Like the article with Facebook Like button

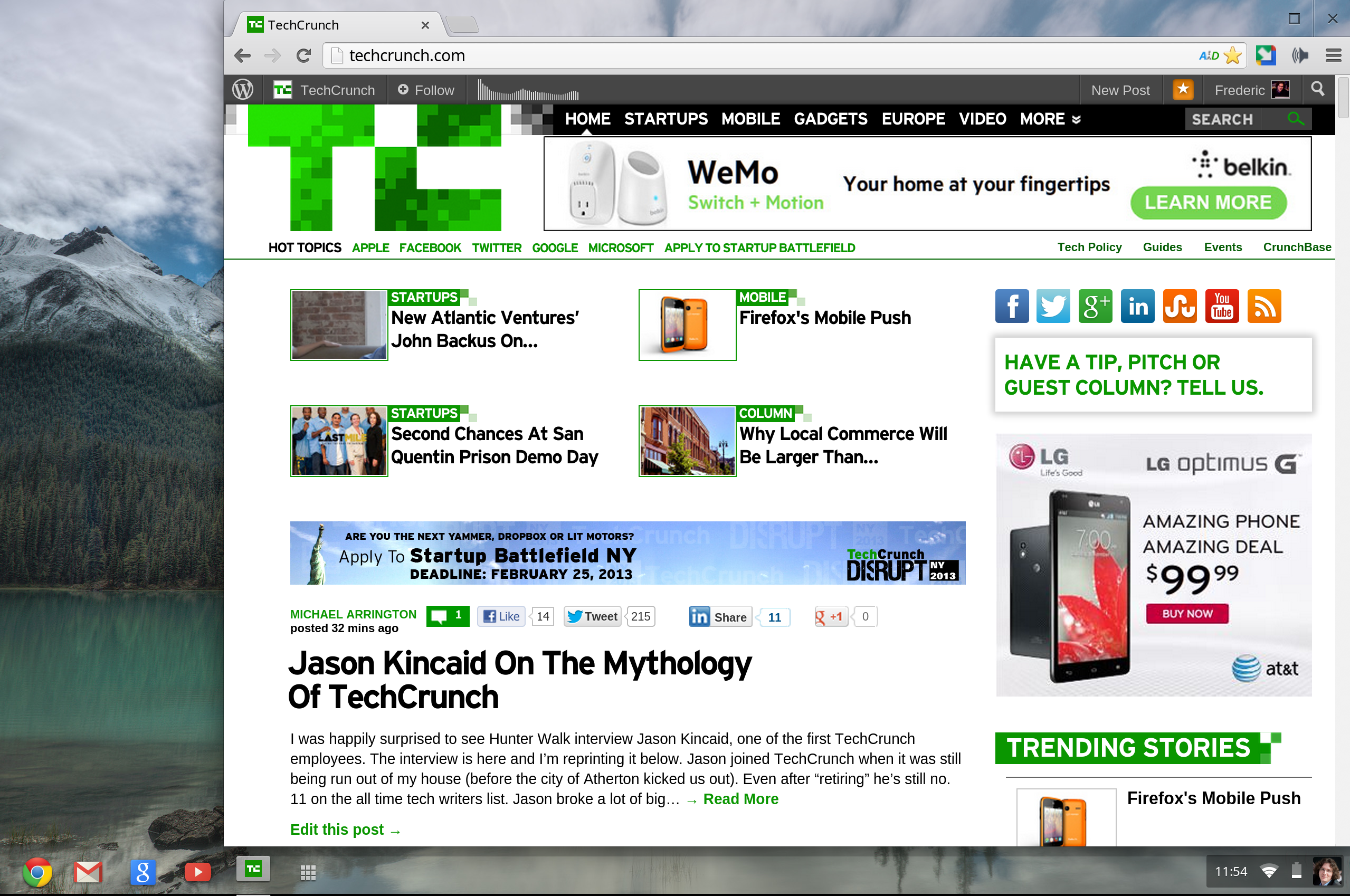[x=501, y=616]
